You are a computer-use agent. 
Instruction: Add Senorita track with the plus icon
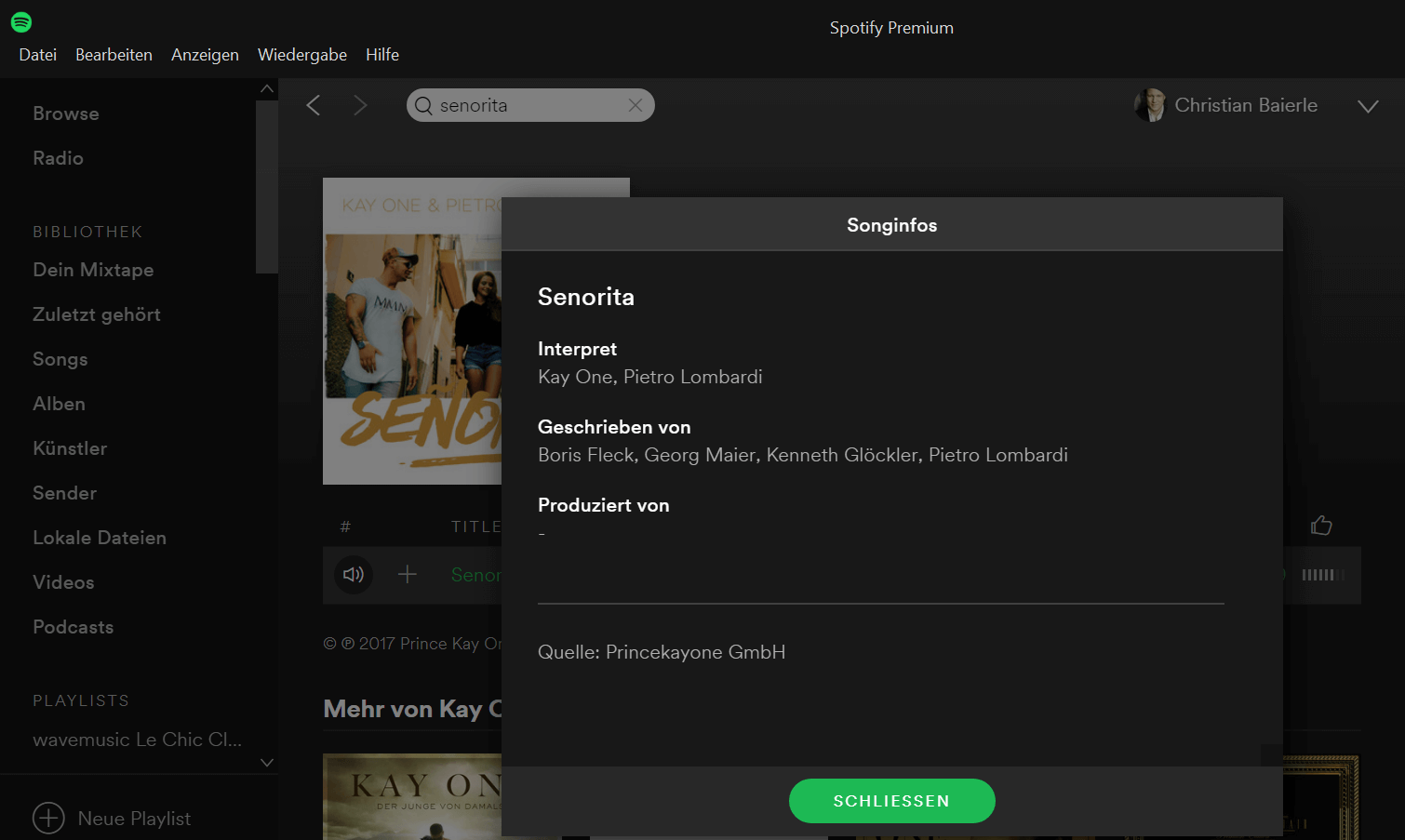point(408,574)
